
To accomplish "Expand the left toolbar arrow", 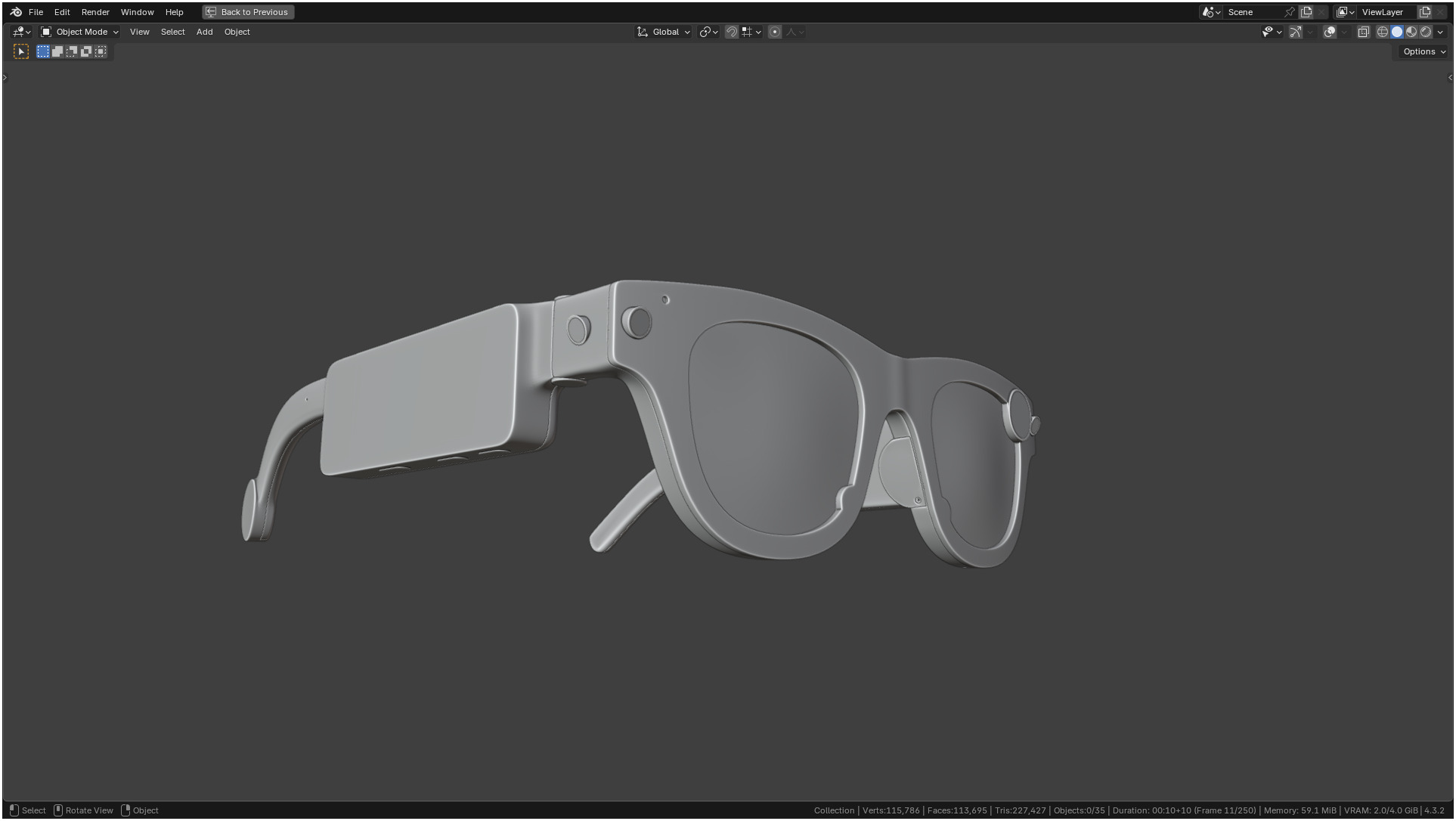I will [5, 77].
